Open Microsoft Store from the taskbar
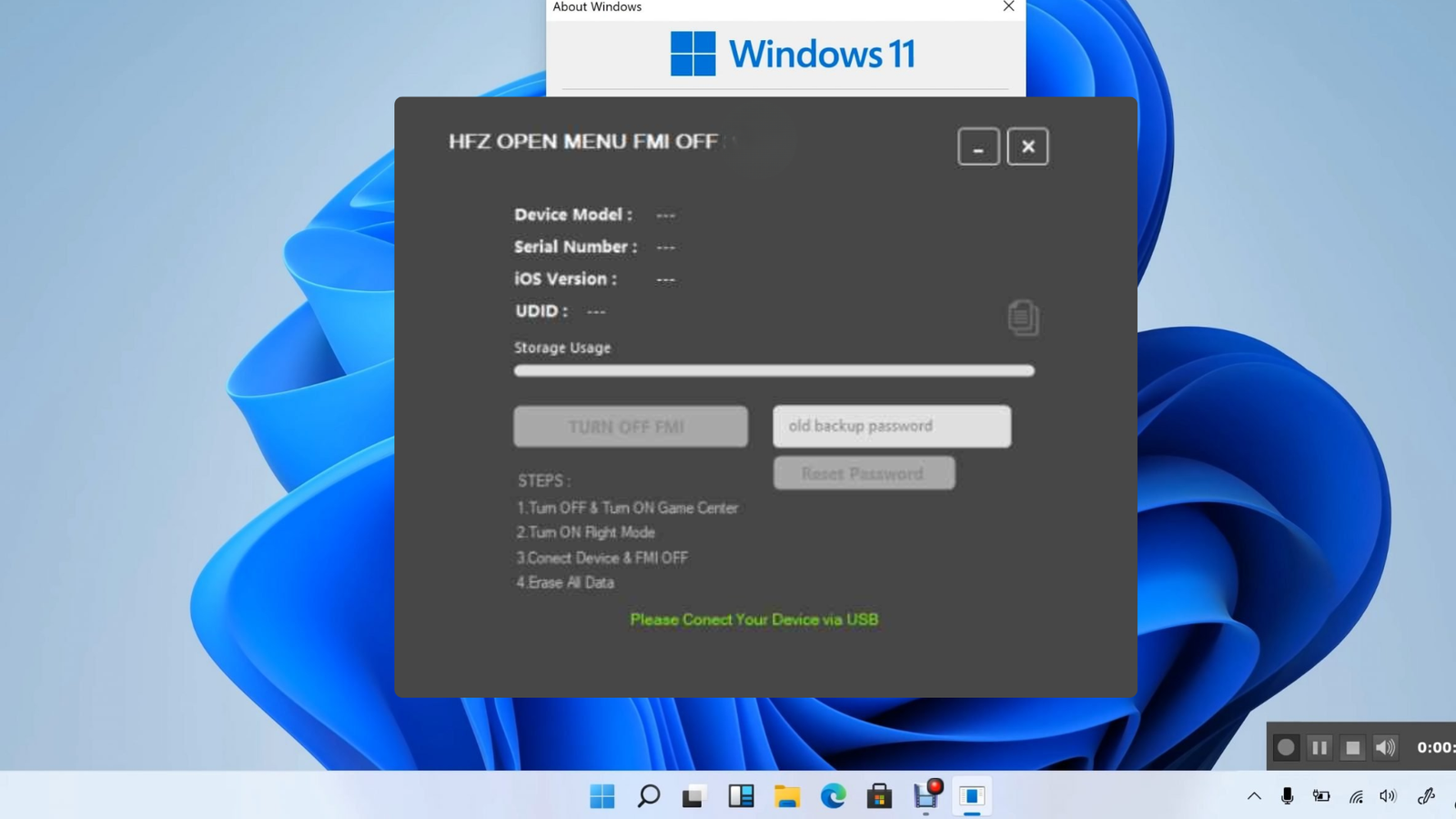Image resolution: width=1456 pixels, height=819 pixels. click(x=880, y=796)
